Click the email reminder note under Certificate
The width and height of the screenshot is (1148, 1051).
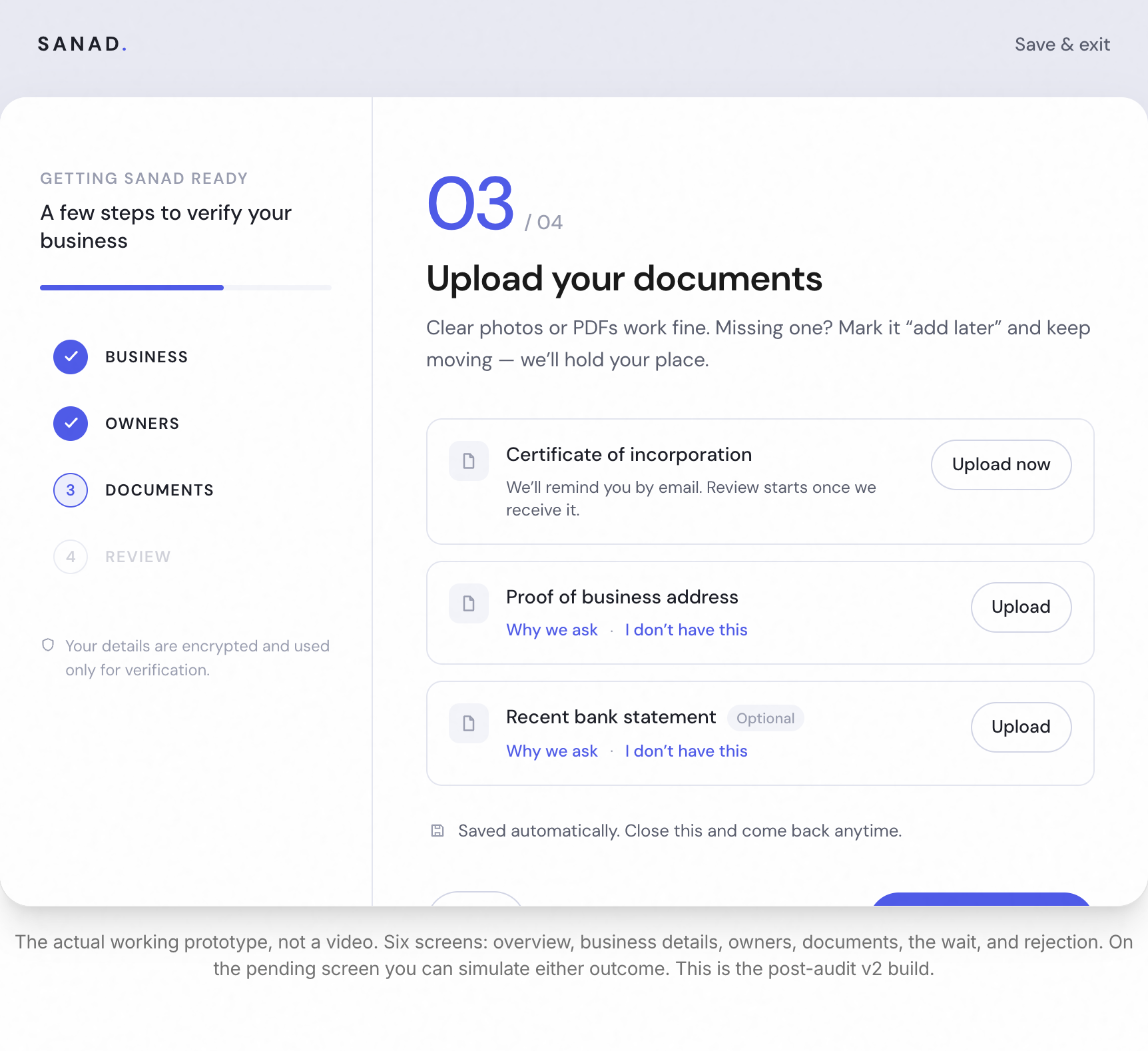(691, 499)
